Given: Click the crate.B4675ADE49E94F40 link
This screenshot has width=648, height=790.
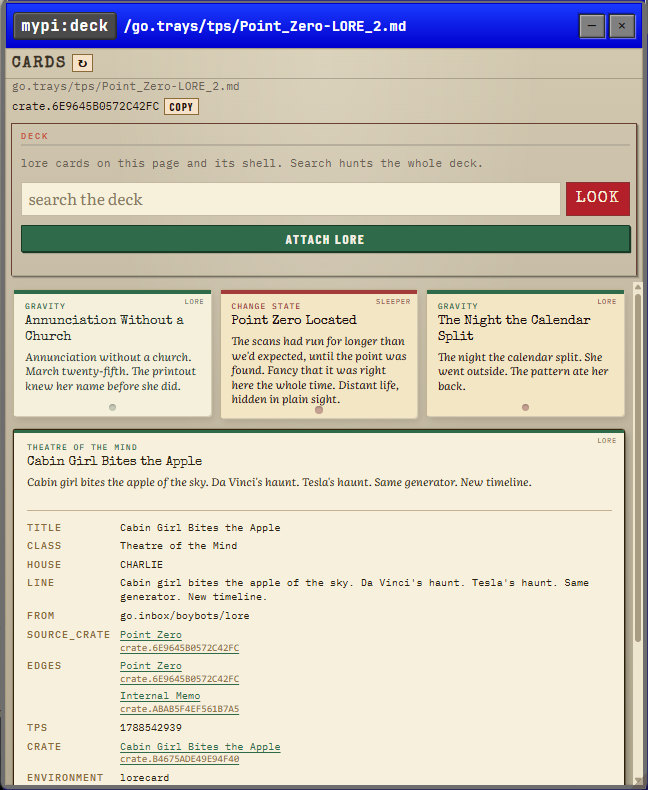Looking at the screenshot, I should [179, 759].
